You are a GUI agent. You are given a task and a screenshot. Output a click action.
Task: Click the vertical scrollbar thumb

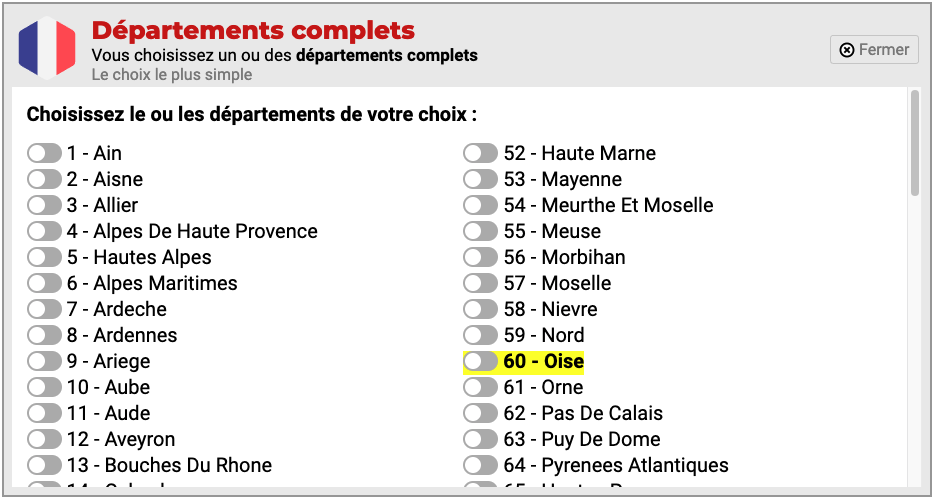914,144
